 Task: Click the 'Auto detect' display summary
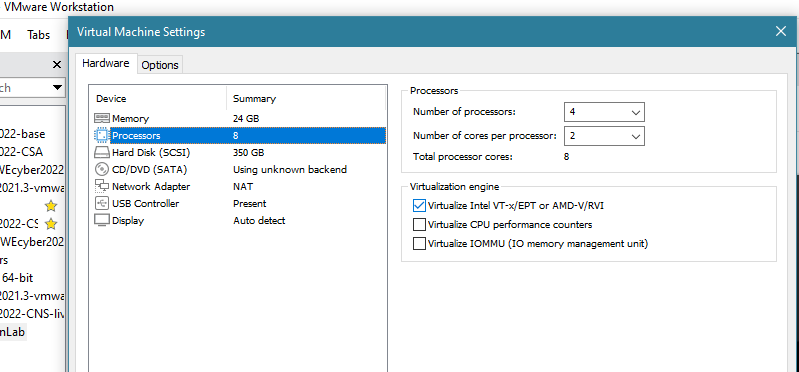pos(259,221)
